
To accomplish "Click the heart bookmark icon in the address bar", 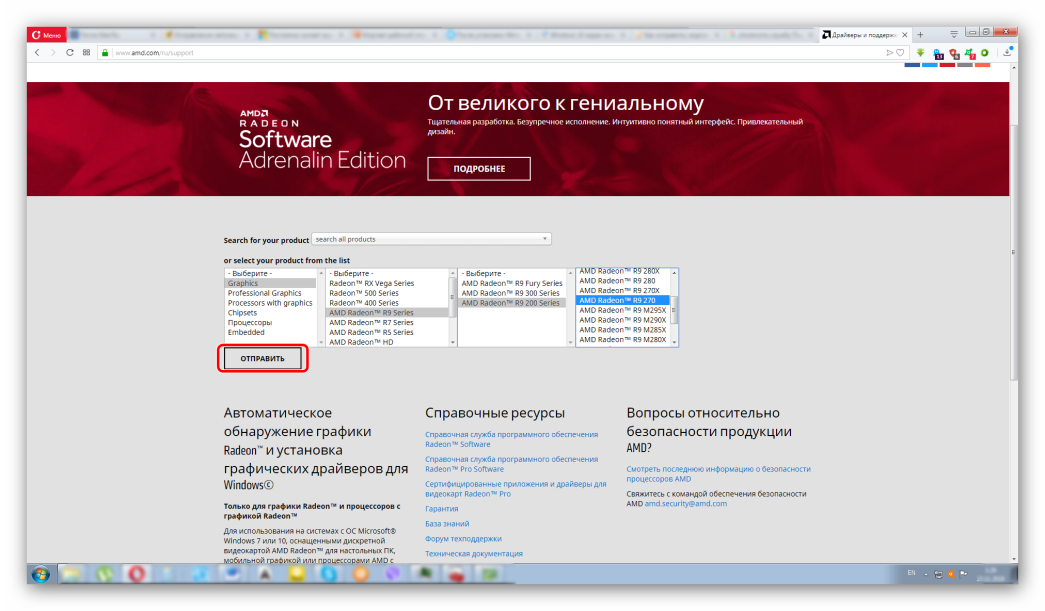I will pos(900,52).
